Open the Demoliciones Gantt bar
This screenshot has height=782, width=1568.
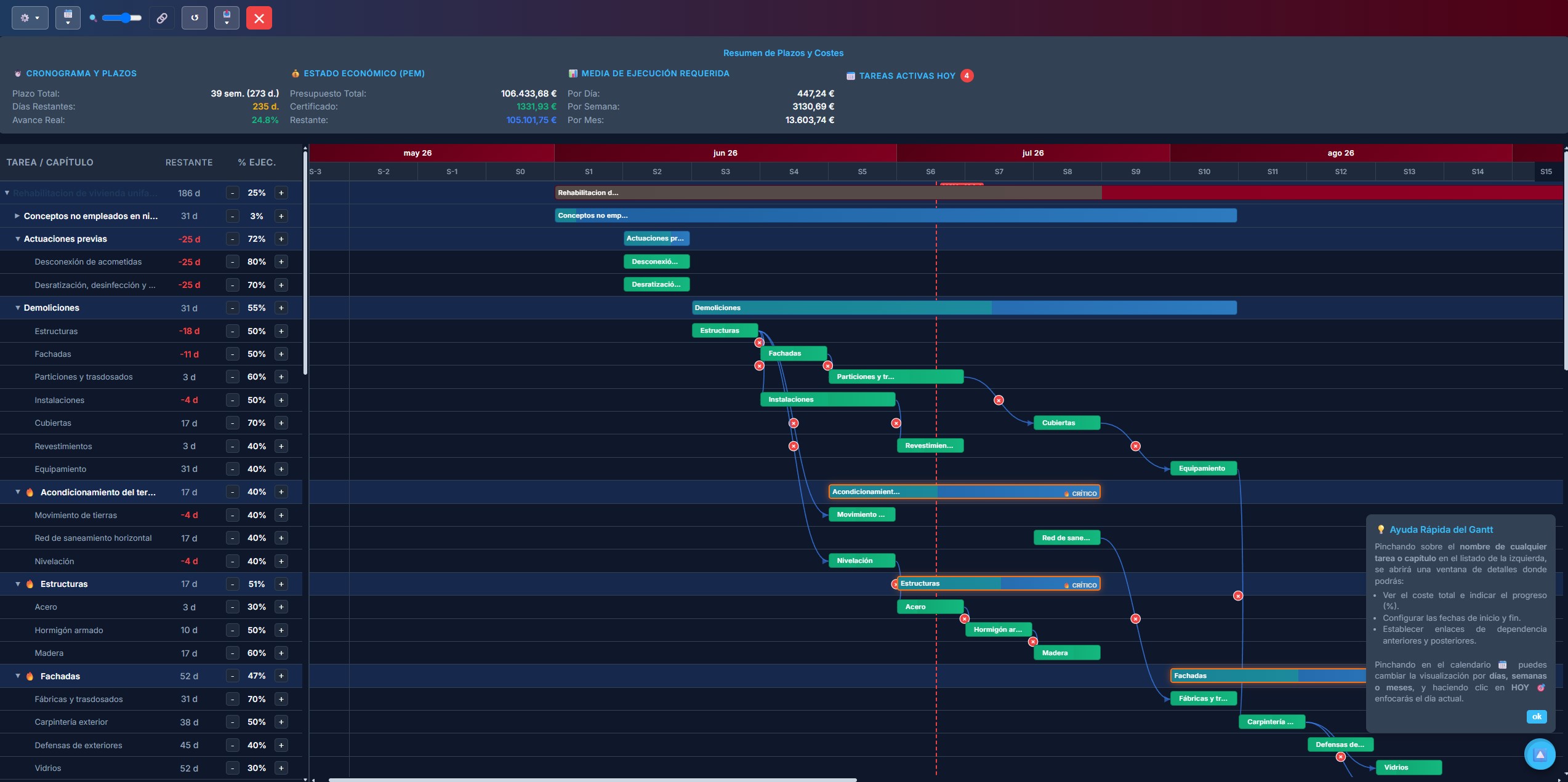pyautogui.click(x=964, y=308)
